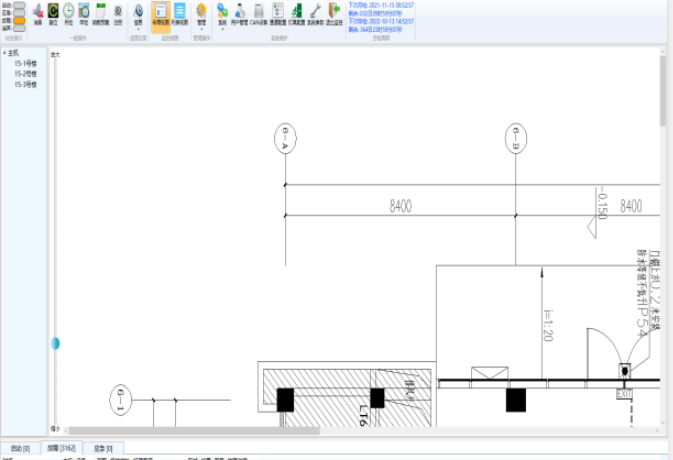Viewport: 673px width, 460px height.
Task: Open the 管理 gear dropdown
Action: (201, 13)
